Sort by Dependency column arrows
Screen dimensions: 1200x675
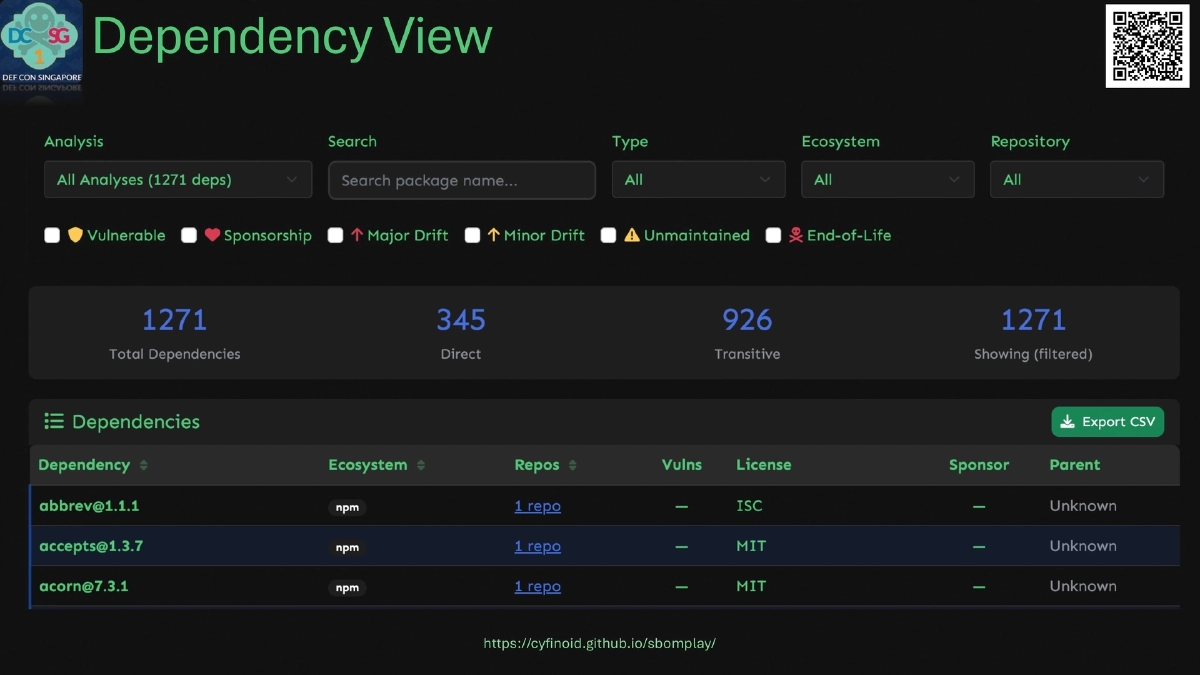pos(144,466)
